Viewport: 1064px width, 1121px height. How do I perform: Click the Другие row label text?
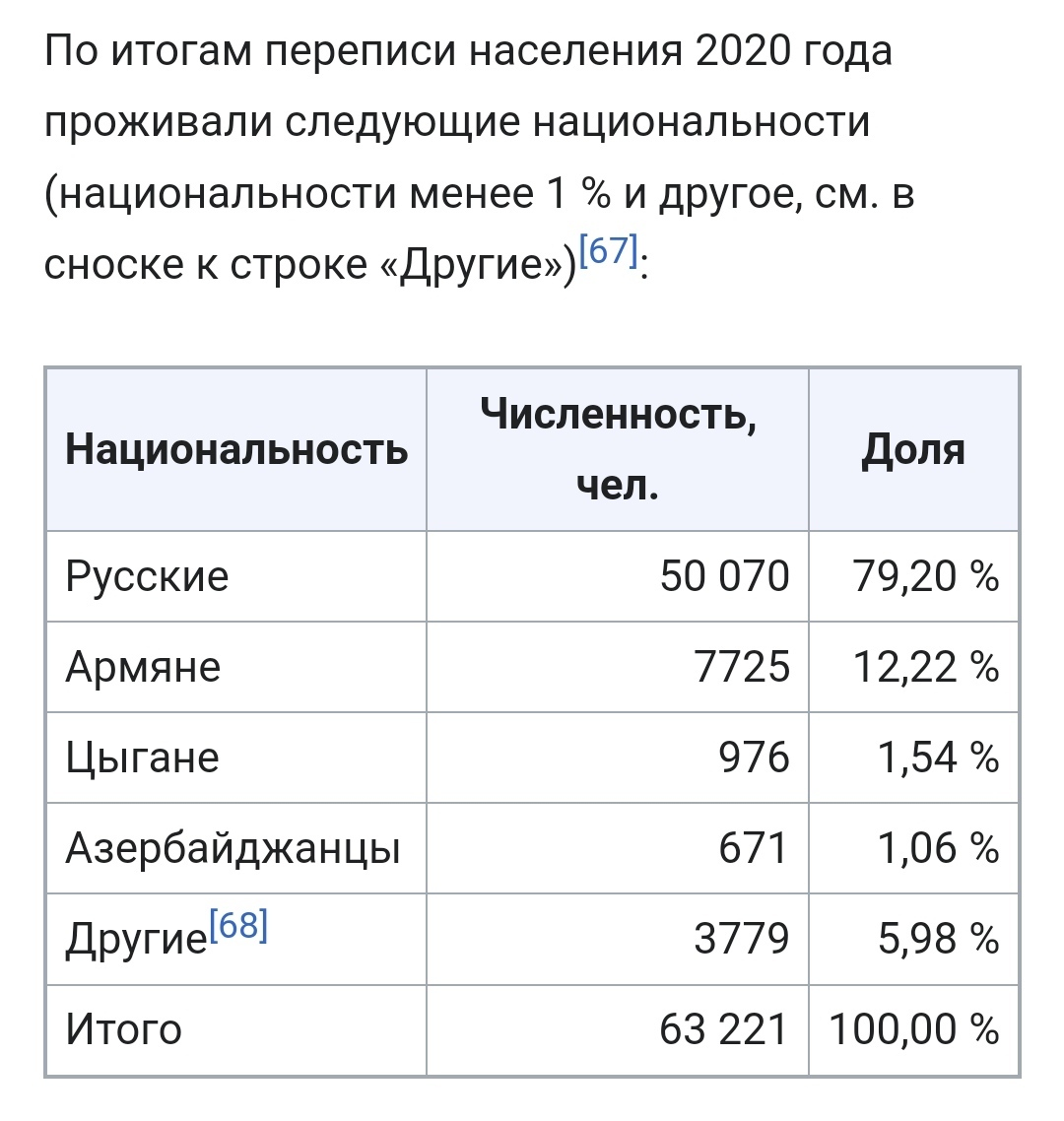[x=136, y=941]
